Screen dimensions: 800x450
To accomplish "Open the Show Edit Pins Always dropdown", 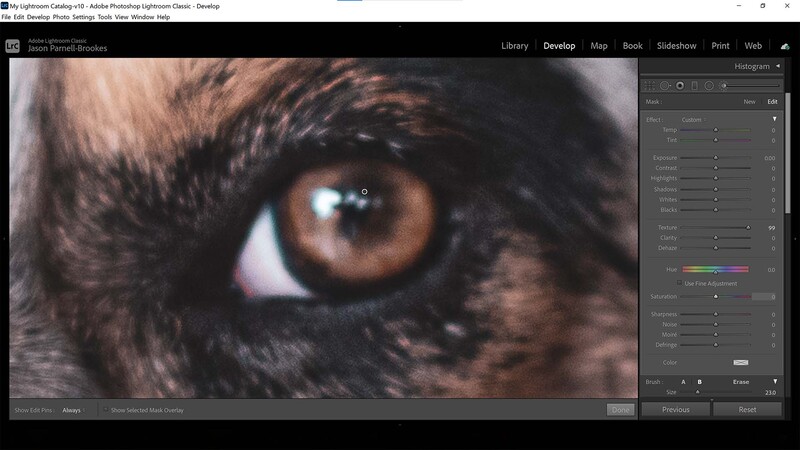I will 73,410.
